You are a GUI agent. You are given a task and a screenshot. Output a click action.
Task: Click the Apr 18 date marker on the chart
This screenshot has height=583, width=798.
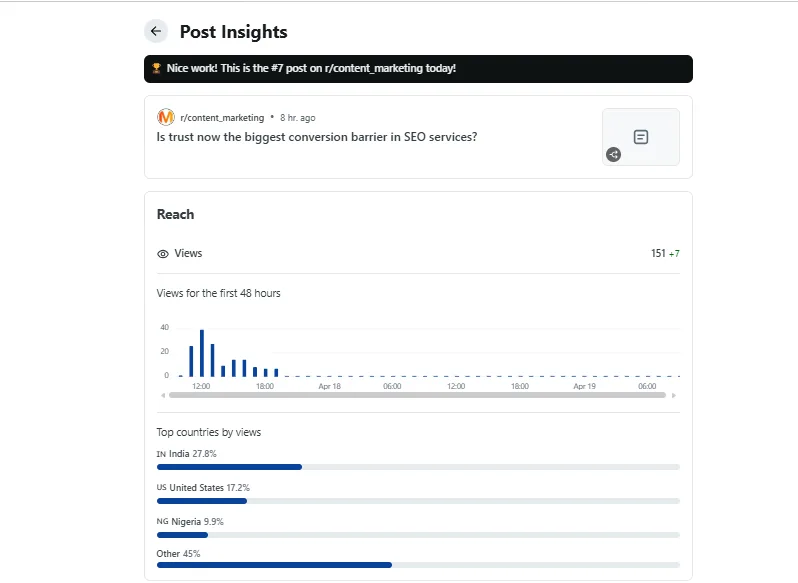329,386
